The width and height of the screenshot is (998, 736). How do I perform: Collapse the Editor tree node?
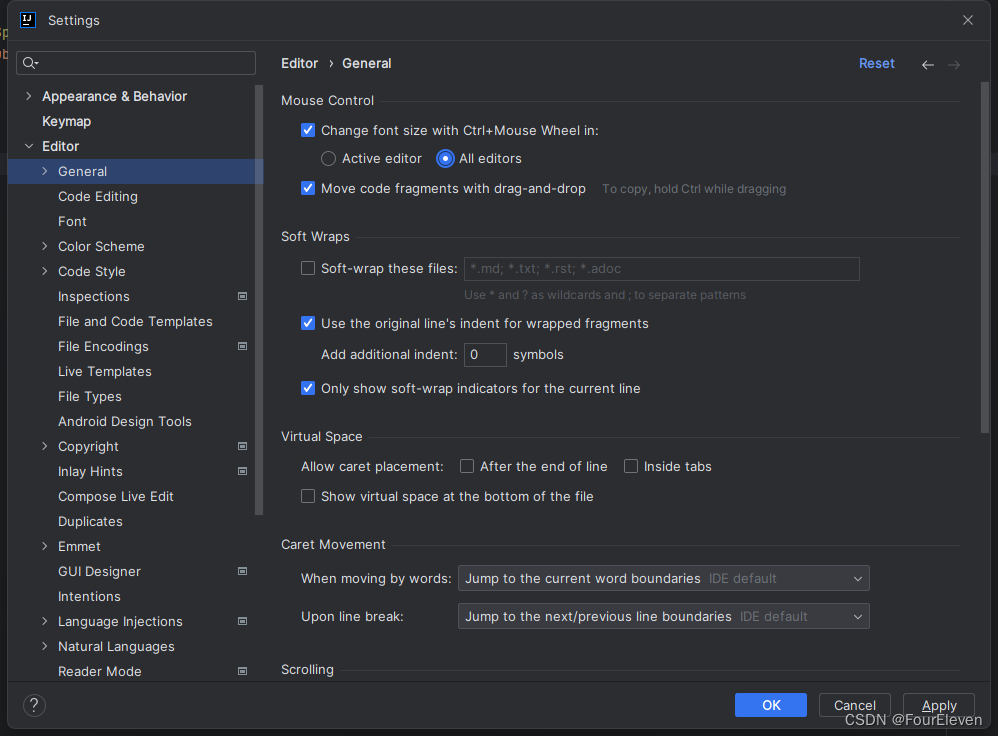tap(29, 146)
